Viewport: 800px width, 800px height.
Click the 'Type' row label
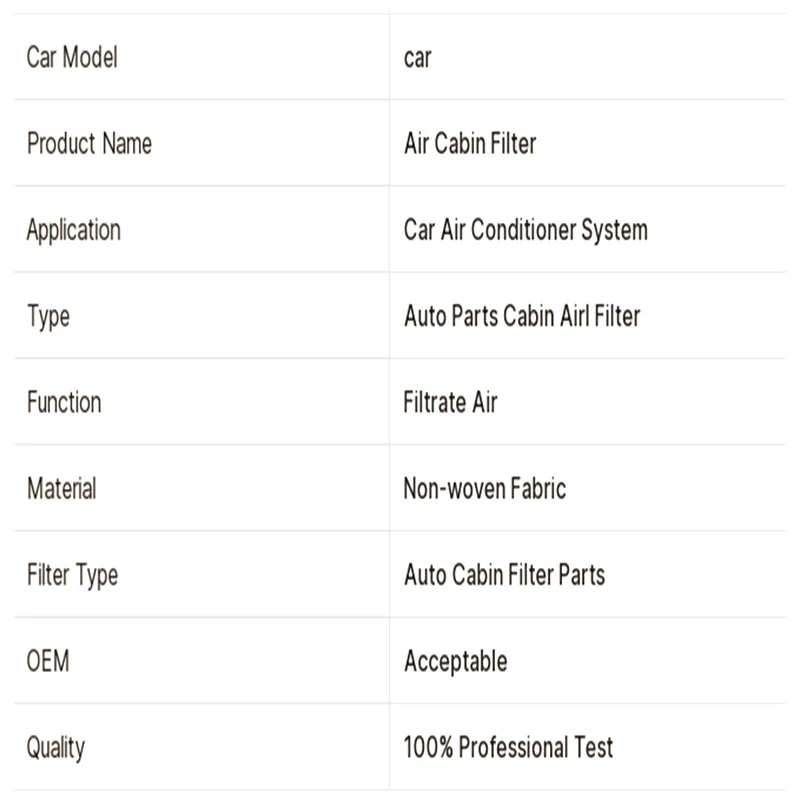(x=48, y=317)
